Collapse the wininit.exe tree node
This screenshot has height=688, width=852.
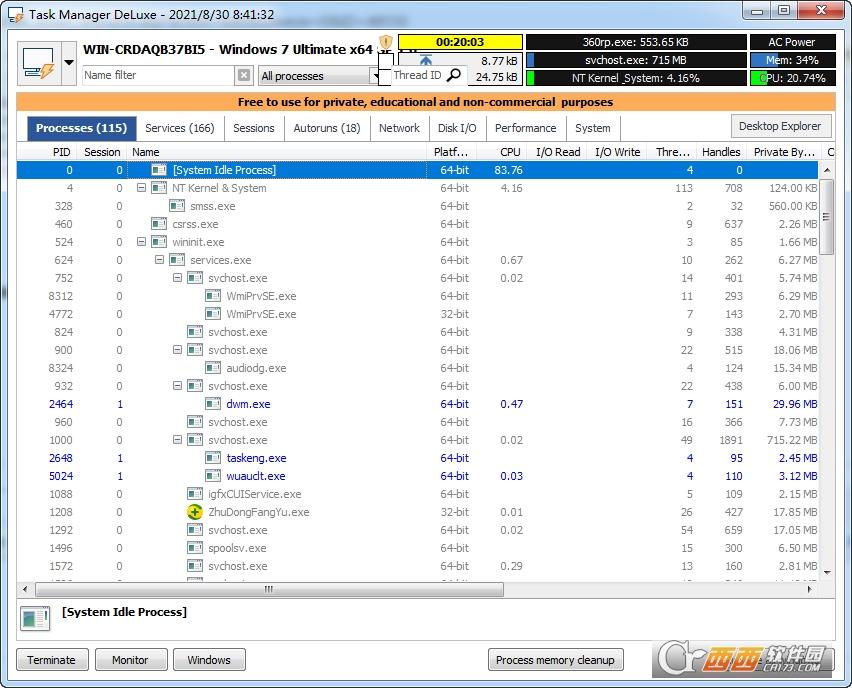(141, 241)
